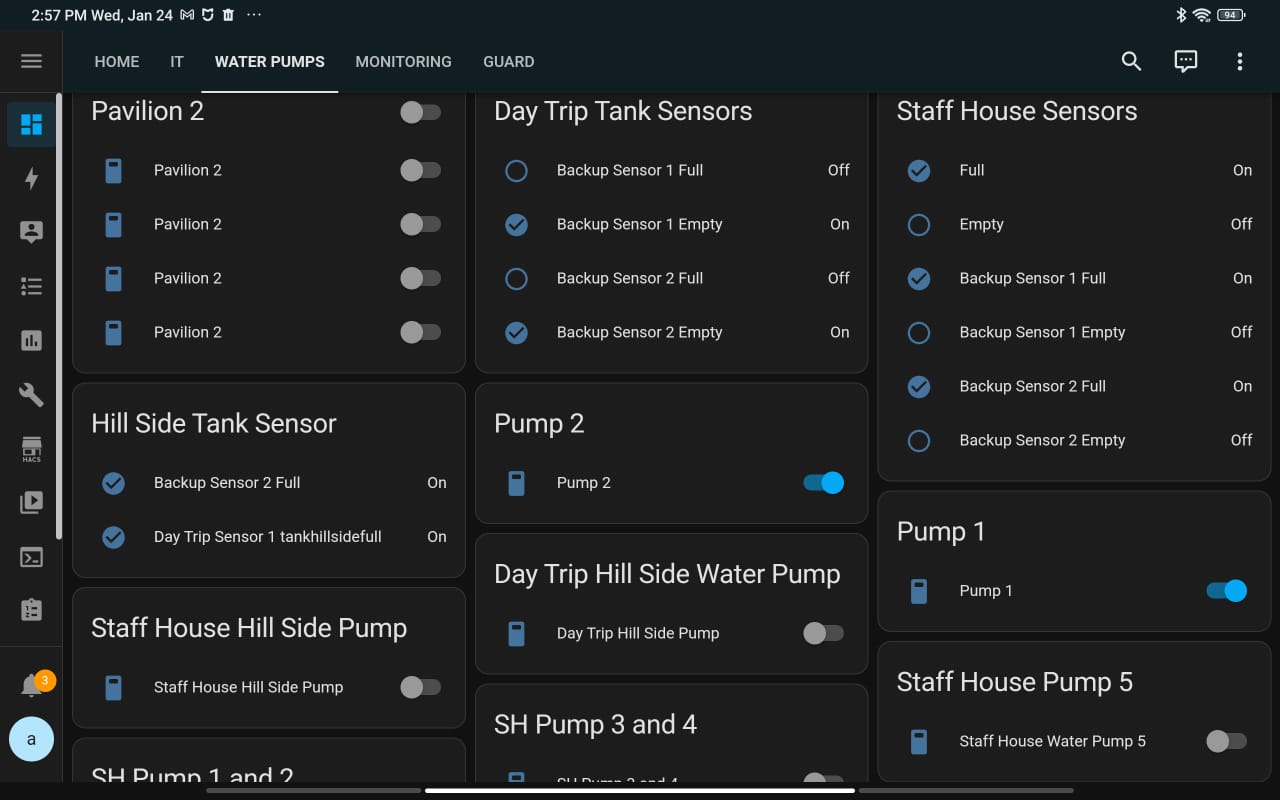The height and width of the screenshot is (800, 1280).
Task: Open the search magnifier icon
Action: pyautogui.click(x=1131, y=61)
